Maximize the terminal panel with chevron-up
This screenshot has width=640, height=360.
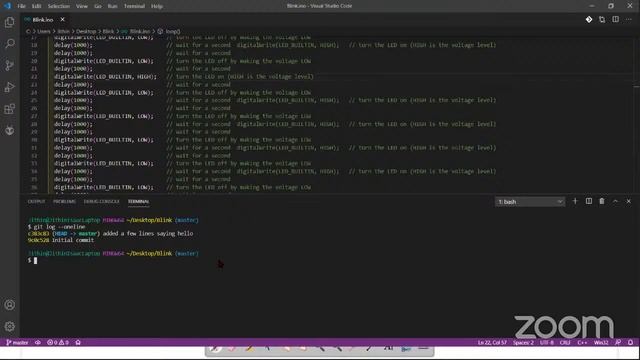615,201
